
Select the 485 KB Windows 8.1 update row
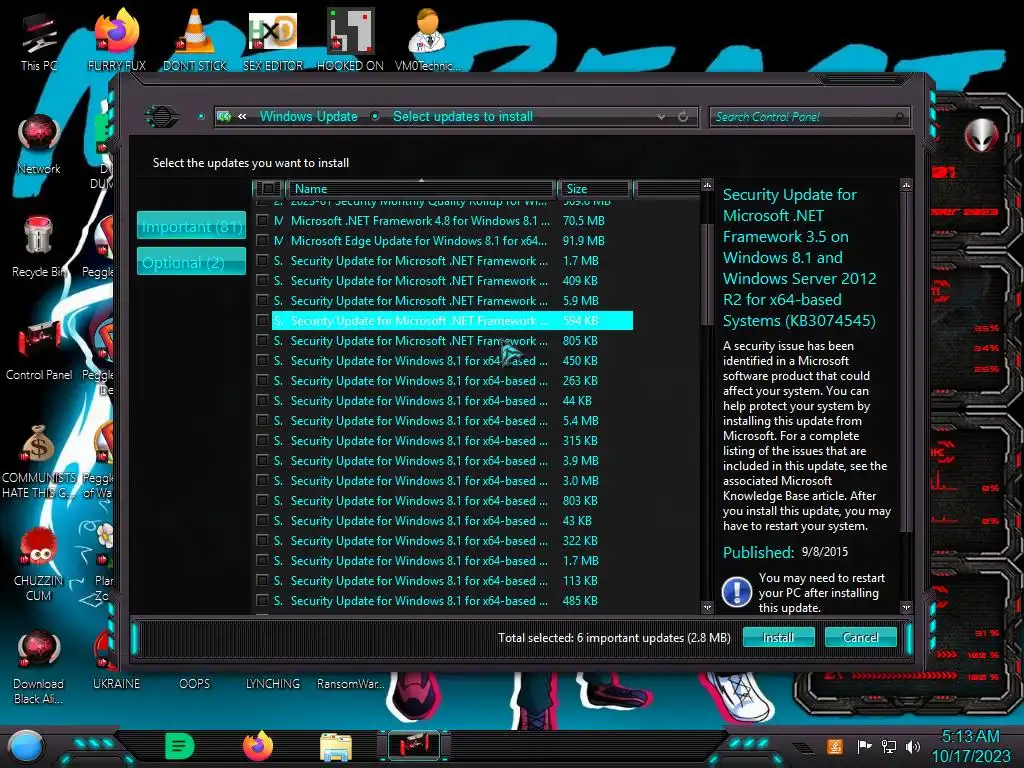click(444, 601)
